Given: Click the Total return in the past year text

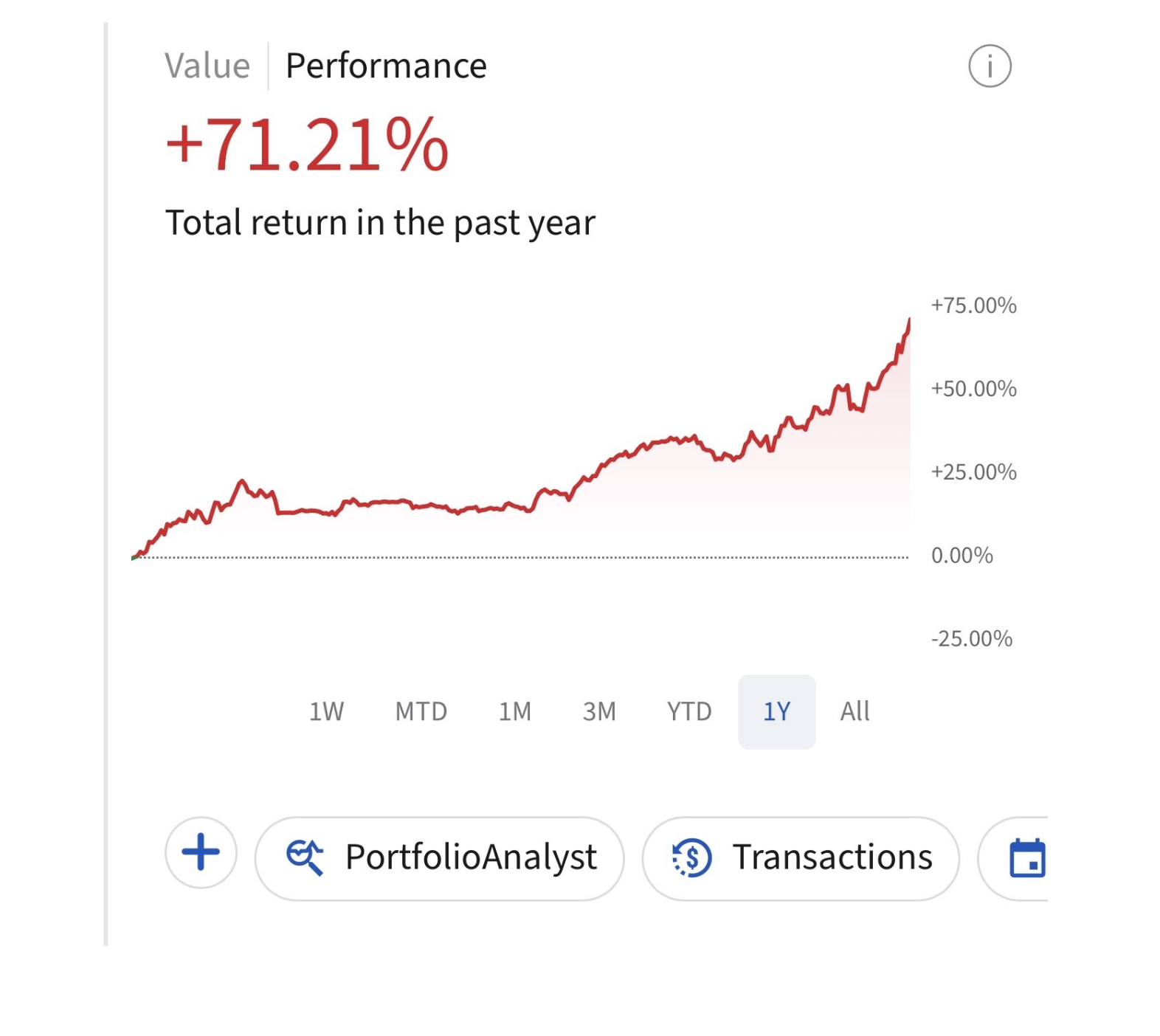Looking at the screenshot, I should 380,223.
